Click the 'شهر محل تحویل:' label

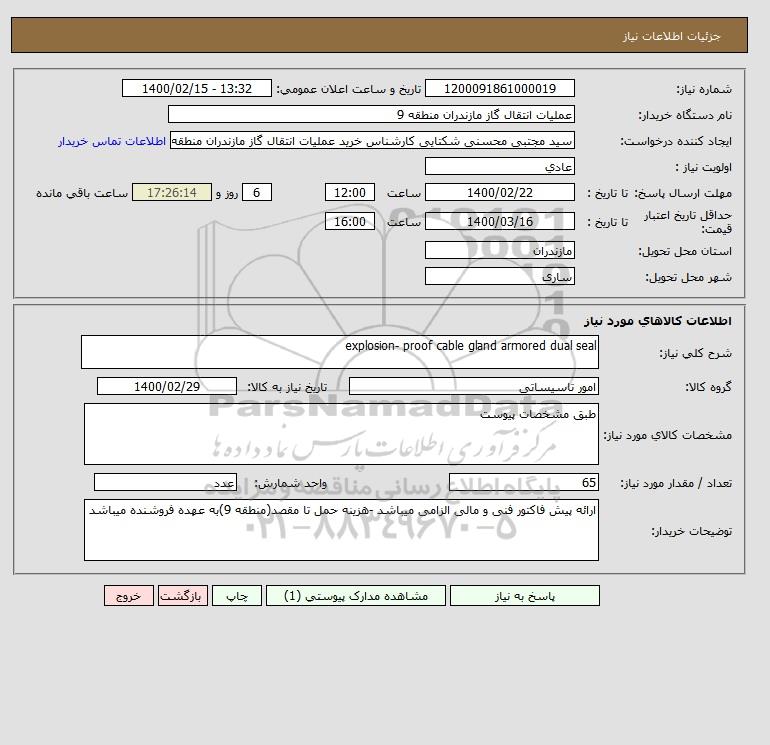point(688,277)
